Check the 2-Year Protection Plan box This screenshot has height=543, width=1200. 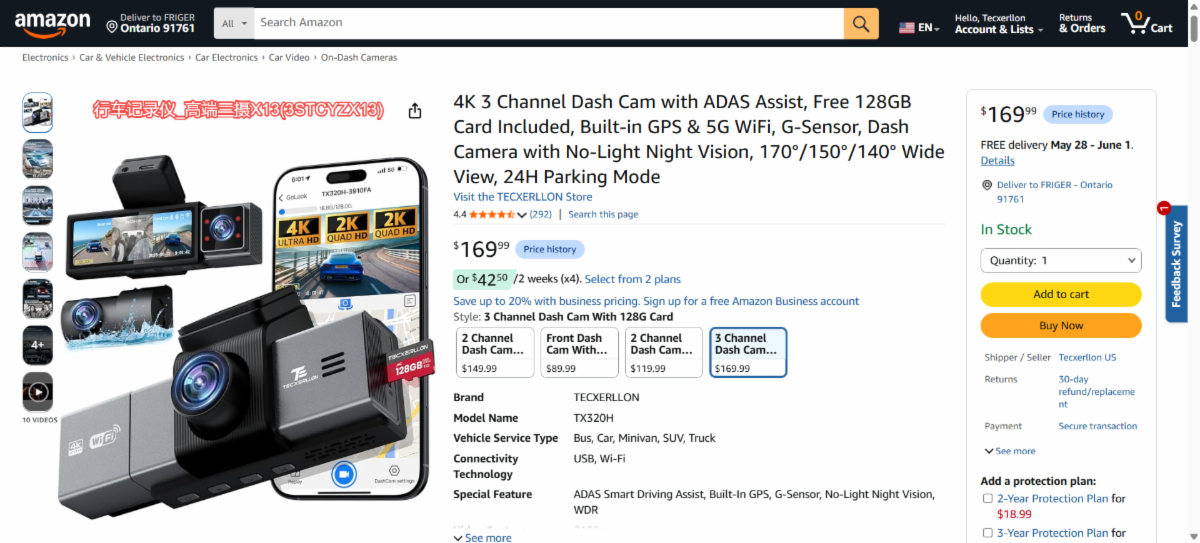pyautogui.click(x=988, y=498)
